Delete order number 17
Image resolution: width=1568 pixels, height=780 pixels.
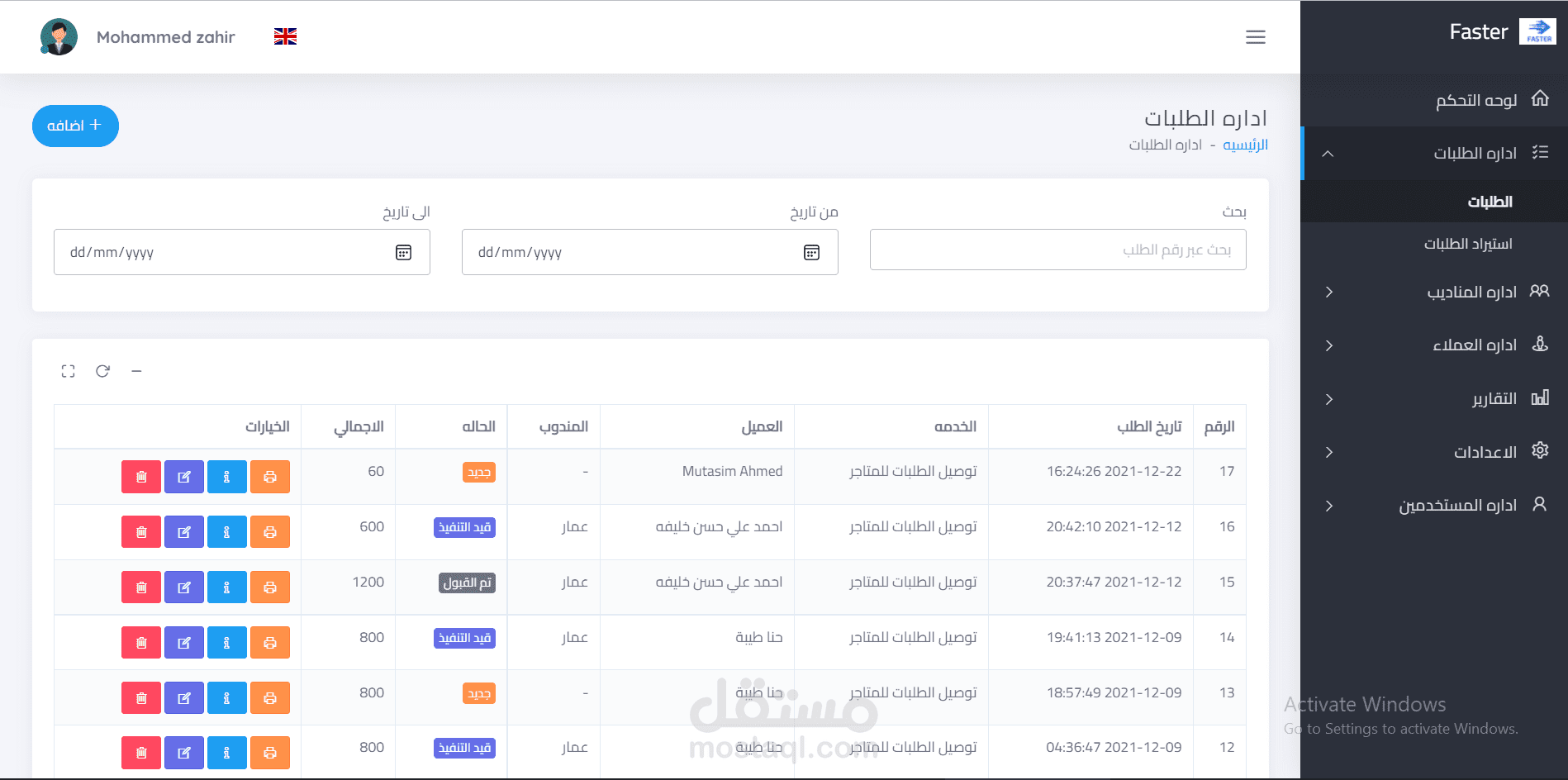coord(141,477)
